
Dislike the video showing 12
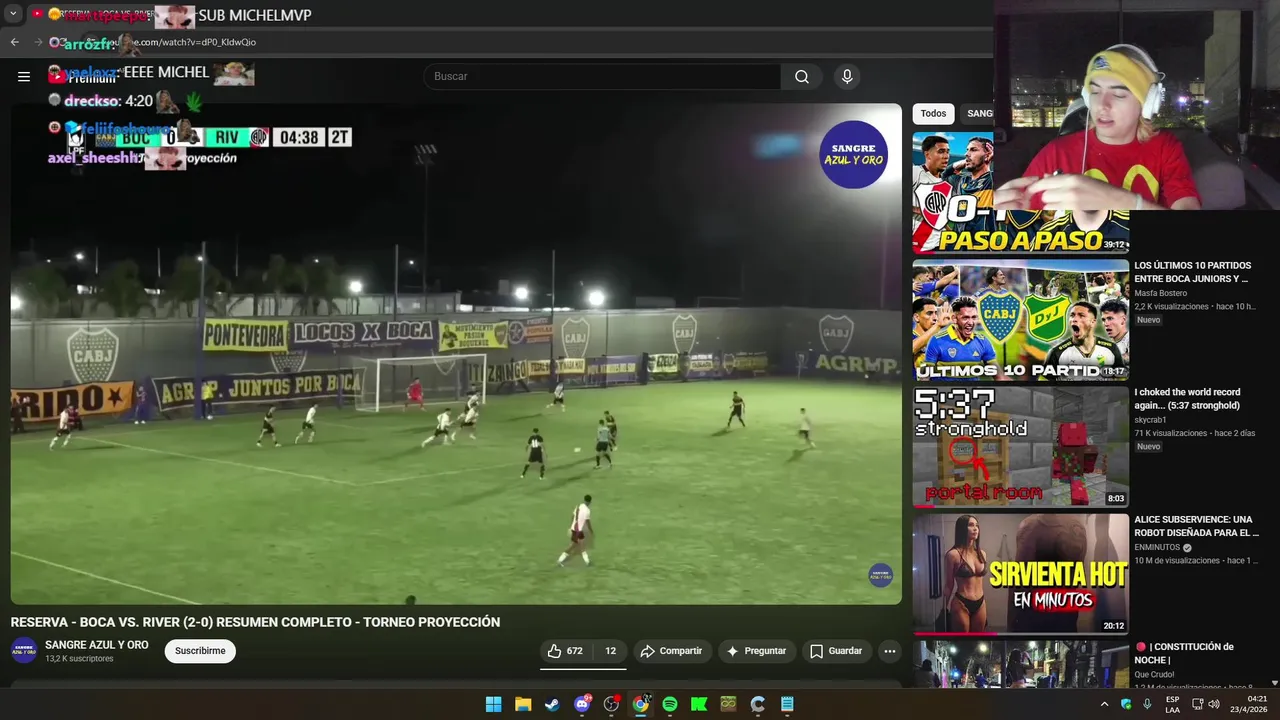[610, 651]
